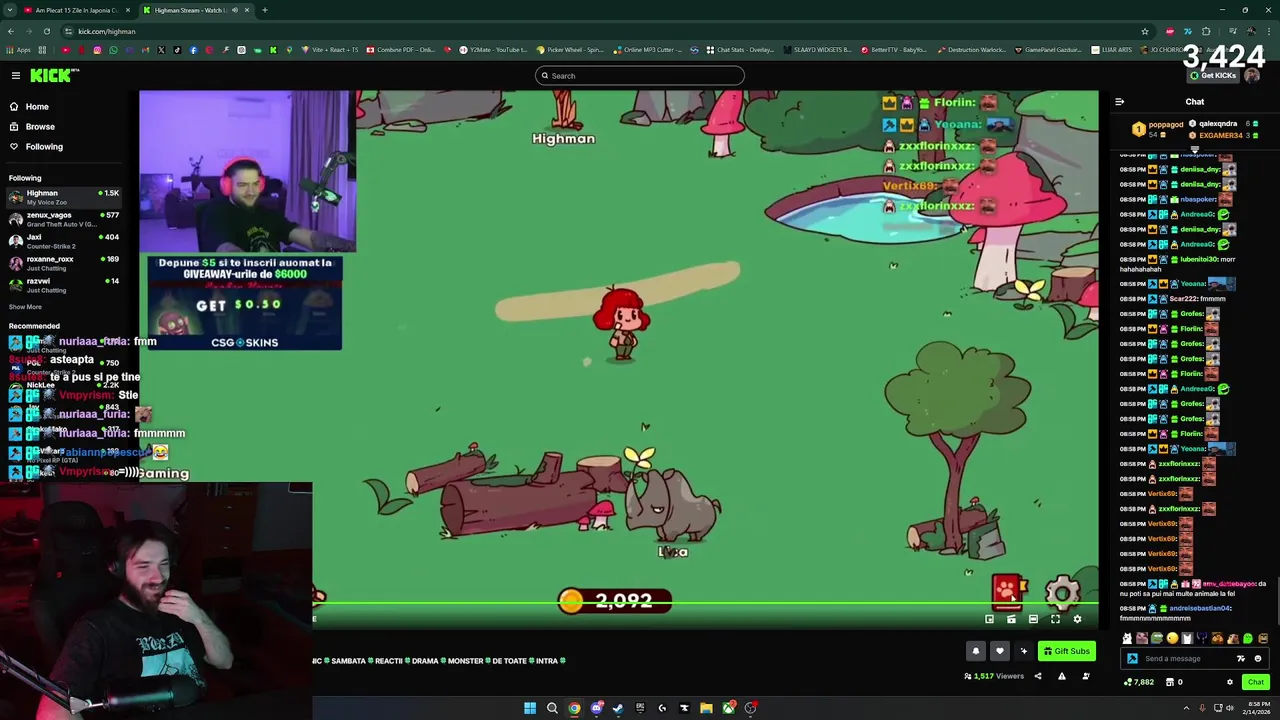Toggle theater mode on player
Viewport: 1280px width, 720px height.
coord(1033,620)
